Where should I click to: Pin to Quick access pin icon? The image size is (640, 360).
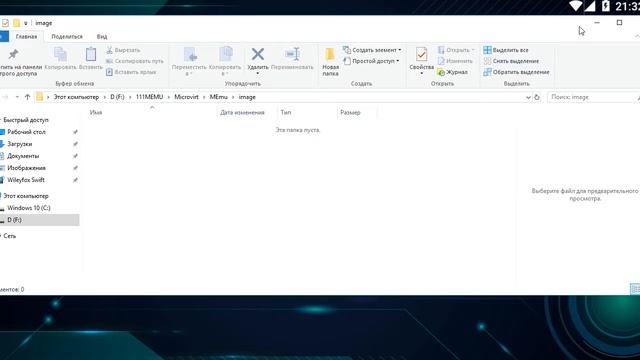pyautogui.click(x=13, y=54)
